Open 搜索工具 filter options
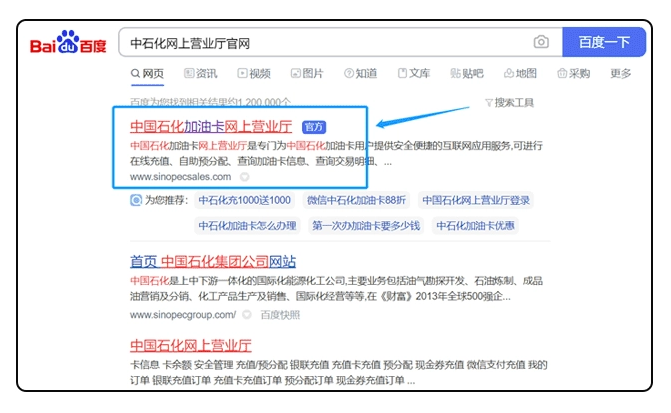 coord(509,103)
